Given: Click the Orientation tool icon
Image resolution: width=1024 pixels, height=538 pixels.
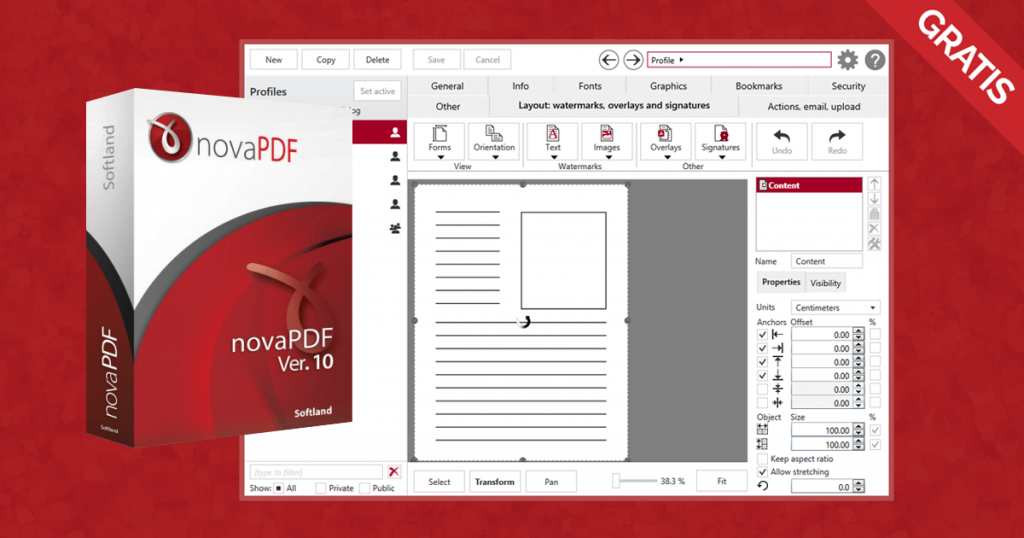Looking at the screenshot, I should [x=494, y=140].
